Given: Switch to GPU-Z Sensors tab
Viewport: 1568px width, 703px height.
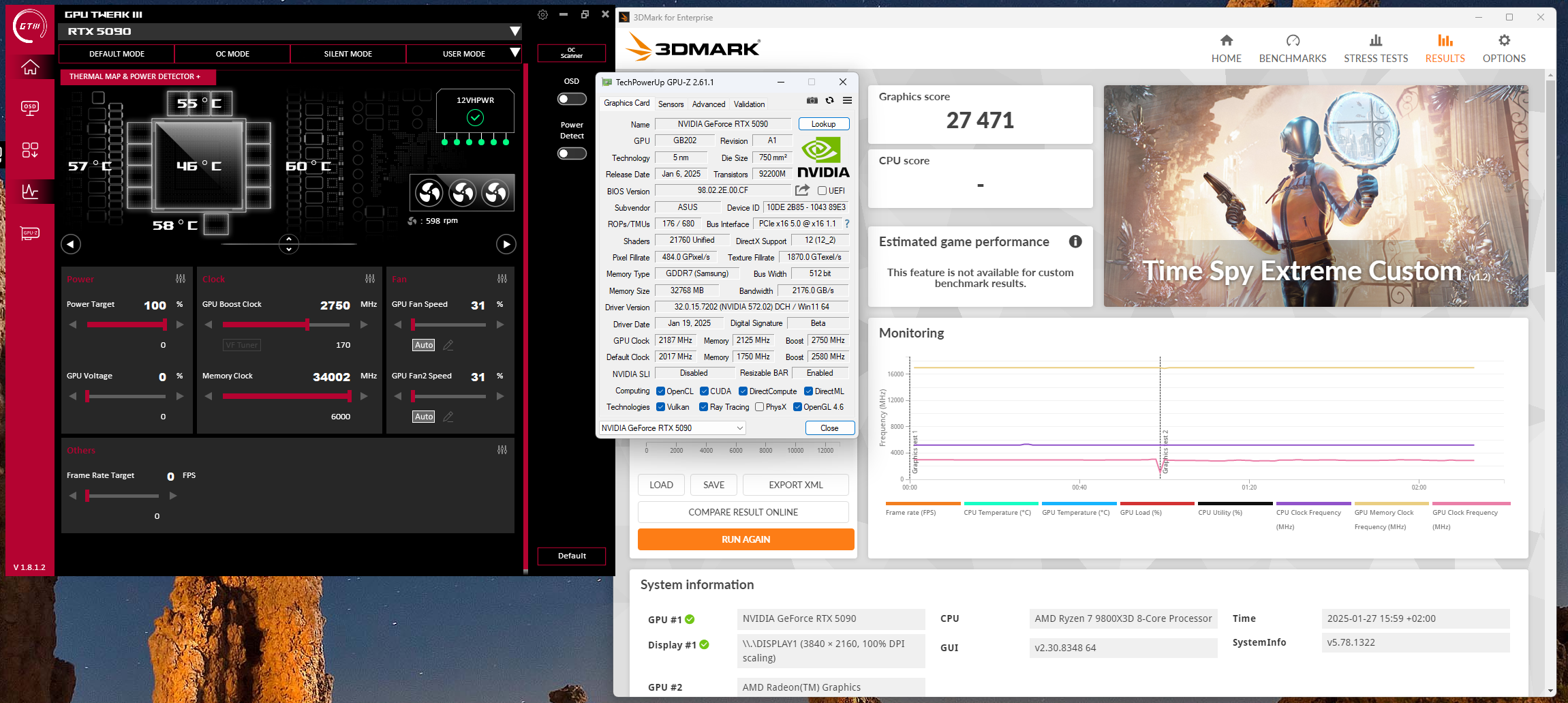Looking at the screenshot, I should (671, 104).
